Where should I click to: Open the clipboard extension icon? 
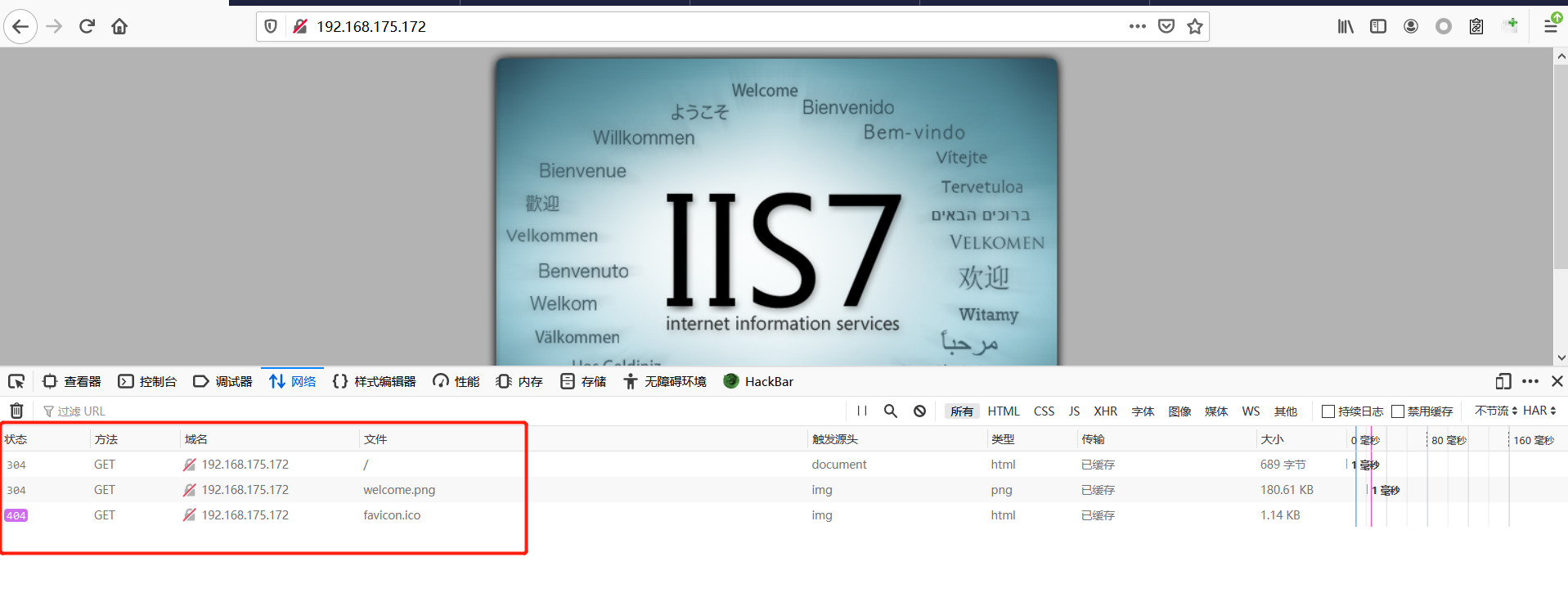coord(1476,26)
